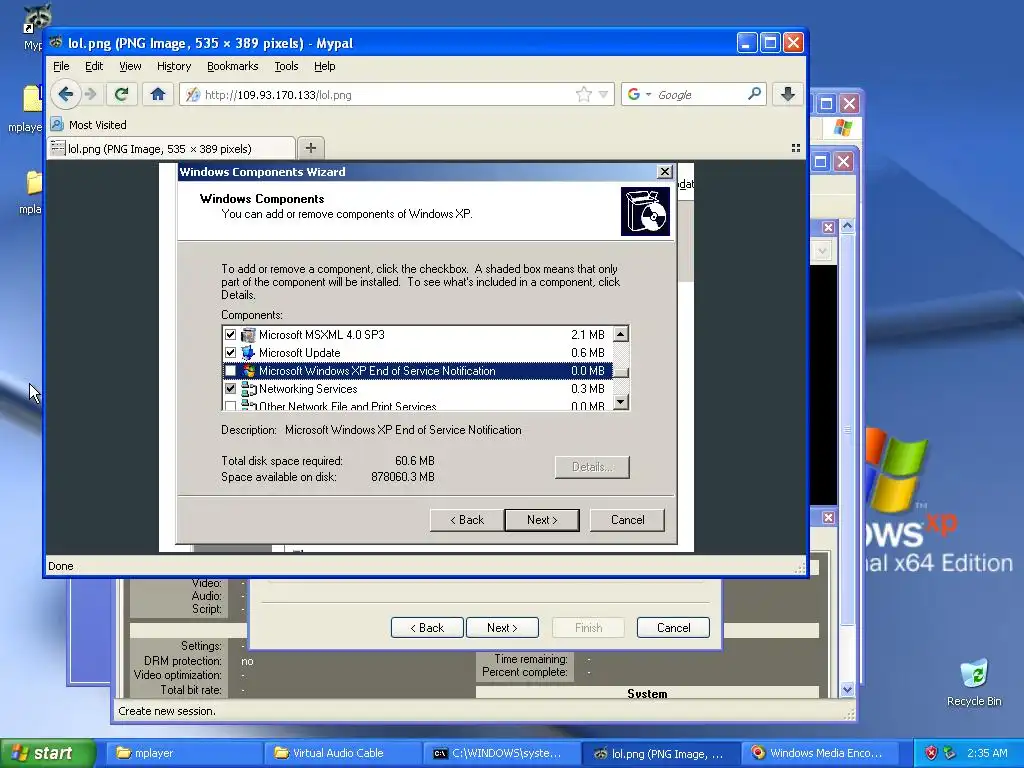This screenshot has height=768, width=1024.
Task: Click the Networking Services list icon
Action: point(248,389)
